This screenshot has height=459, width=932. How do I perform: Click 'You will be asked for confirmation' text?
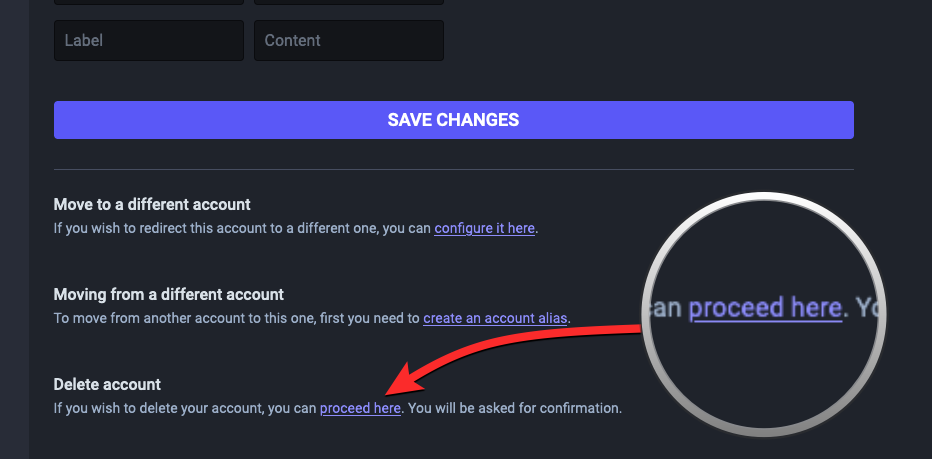516,408
